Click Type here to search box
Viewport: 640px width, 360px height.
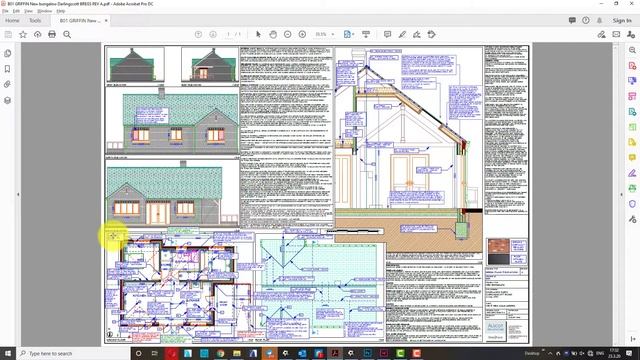tap(73, 353)
